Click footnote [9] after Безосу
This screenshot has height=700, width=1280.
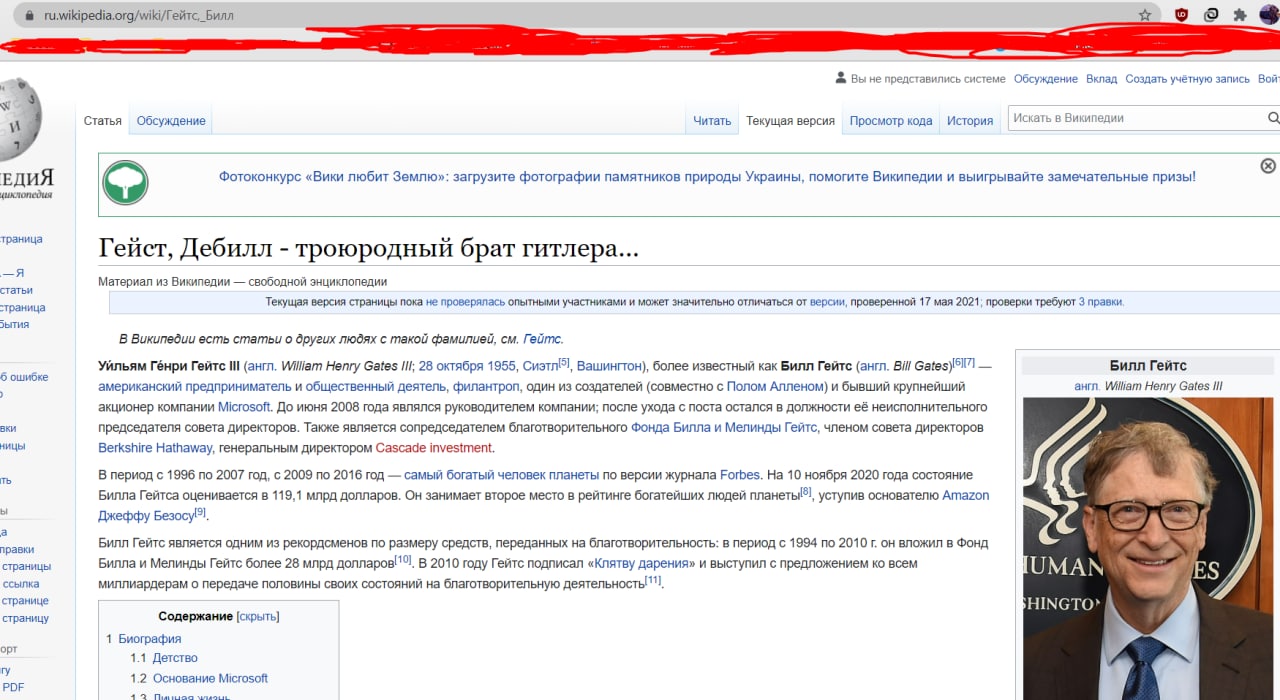[x=200, y=512]
